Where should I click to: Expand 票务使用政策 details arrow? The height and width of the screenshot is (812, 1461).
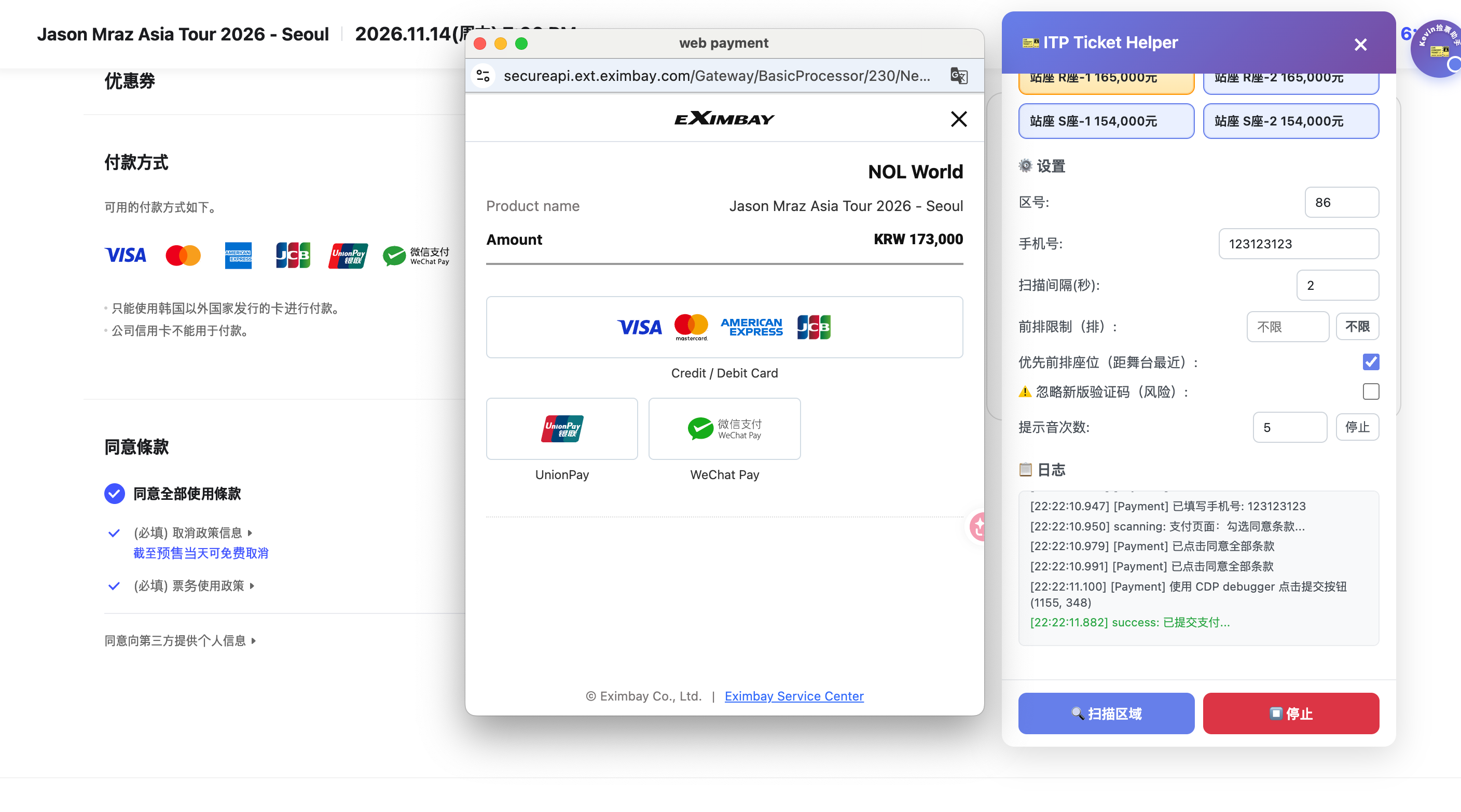point(252,586)
